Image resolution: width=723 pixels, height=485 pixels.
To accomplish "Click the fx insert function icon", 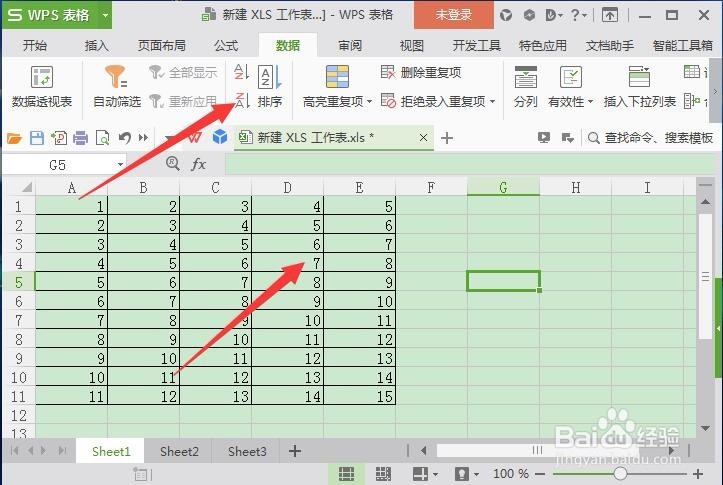I will (198, 164).
